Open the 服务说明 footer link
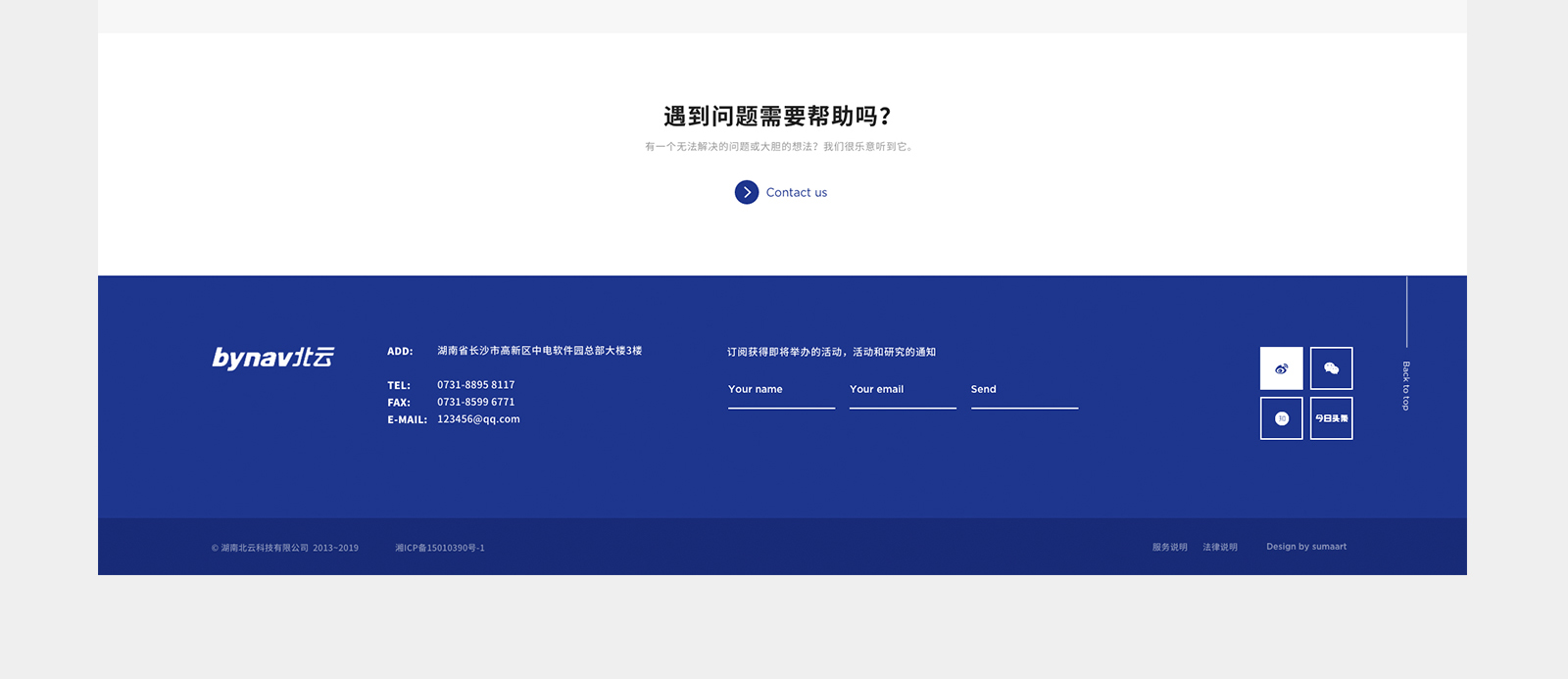 [1169, 547]
